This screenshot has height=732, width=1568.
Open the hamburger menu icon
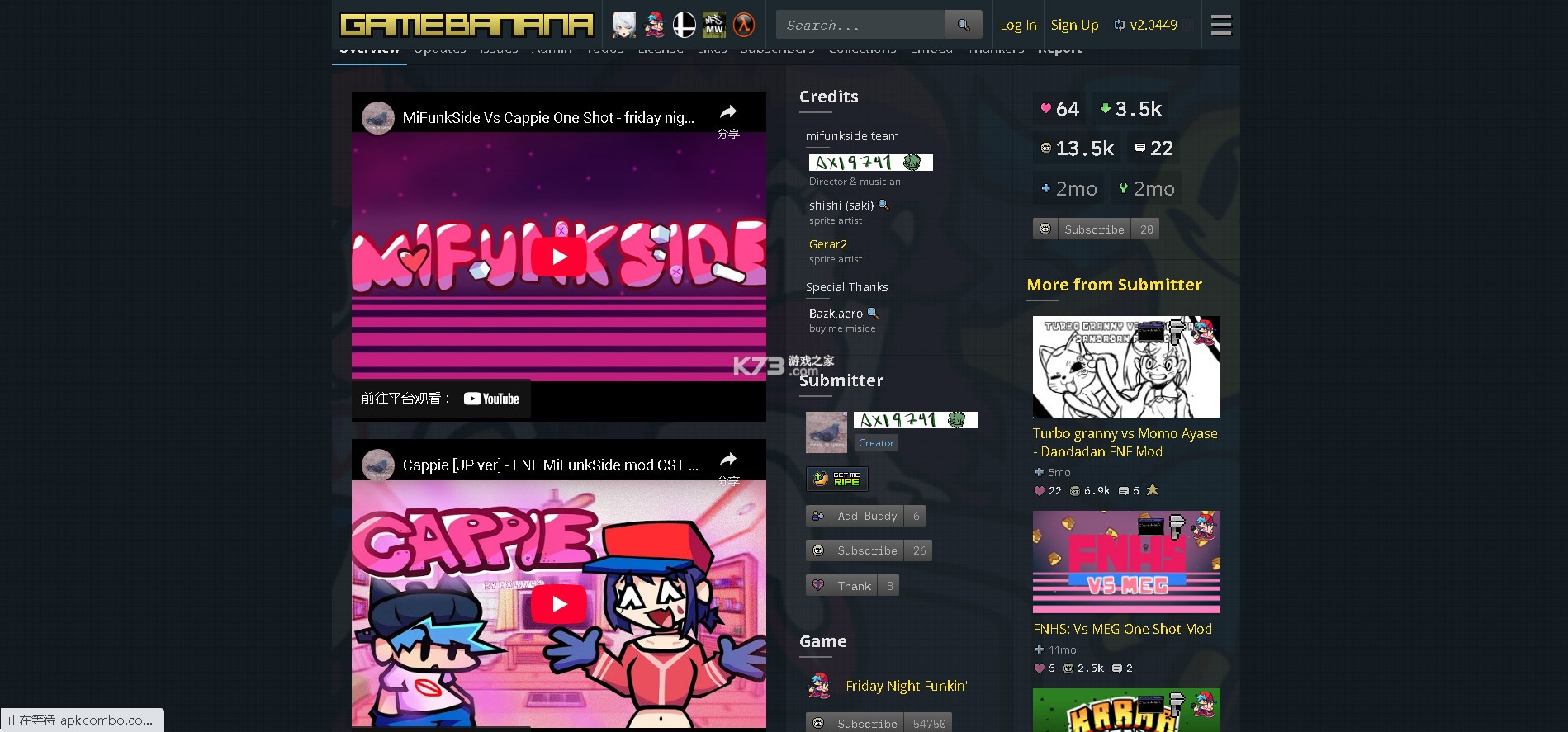tap(1221, 25)
